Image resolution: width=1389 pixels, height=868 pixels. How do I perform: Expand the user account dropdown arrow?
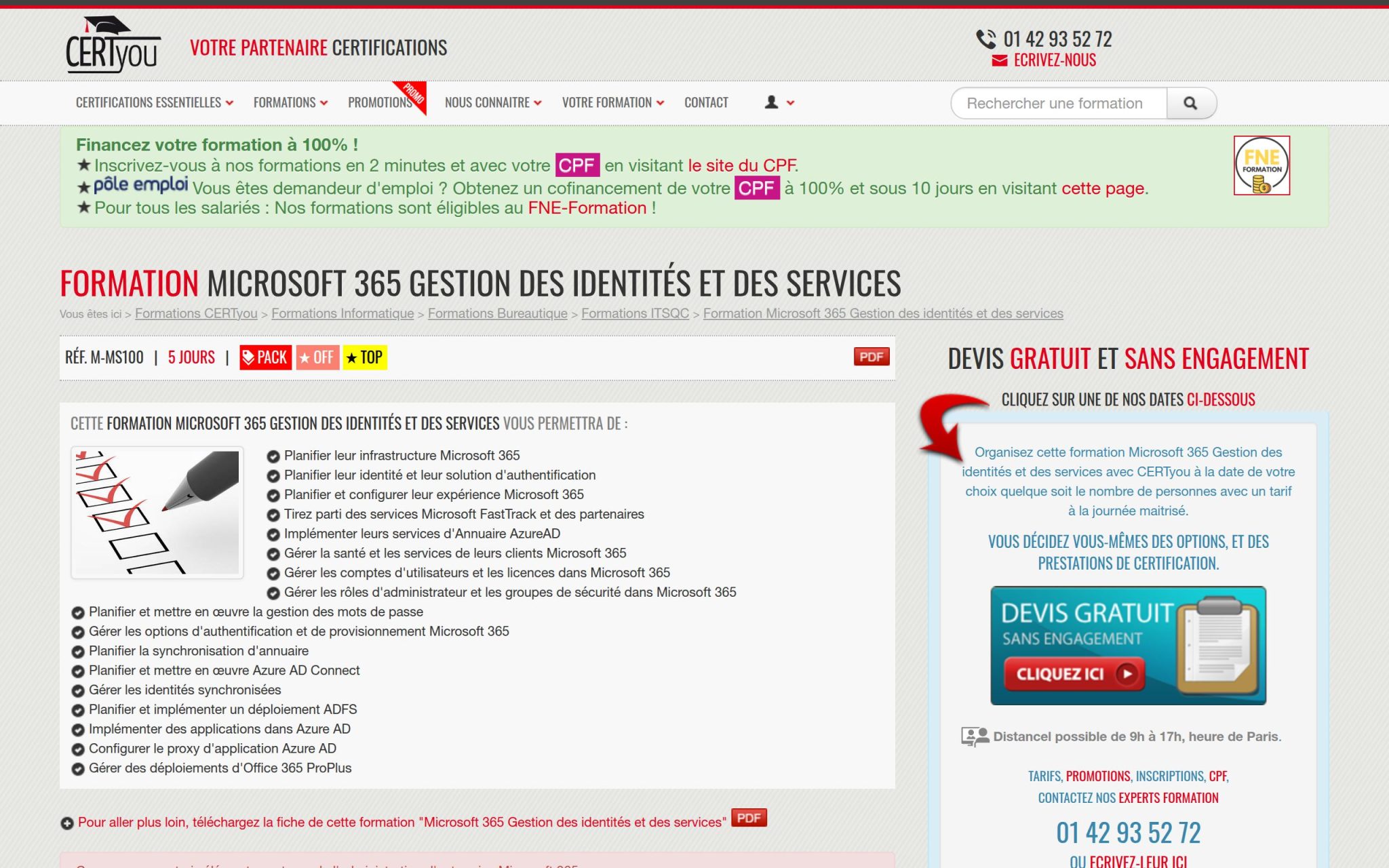(790, 103)
